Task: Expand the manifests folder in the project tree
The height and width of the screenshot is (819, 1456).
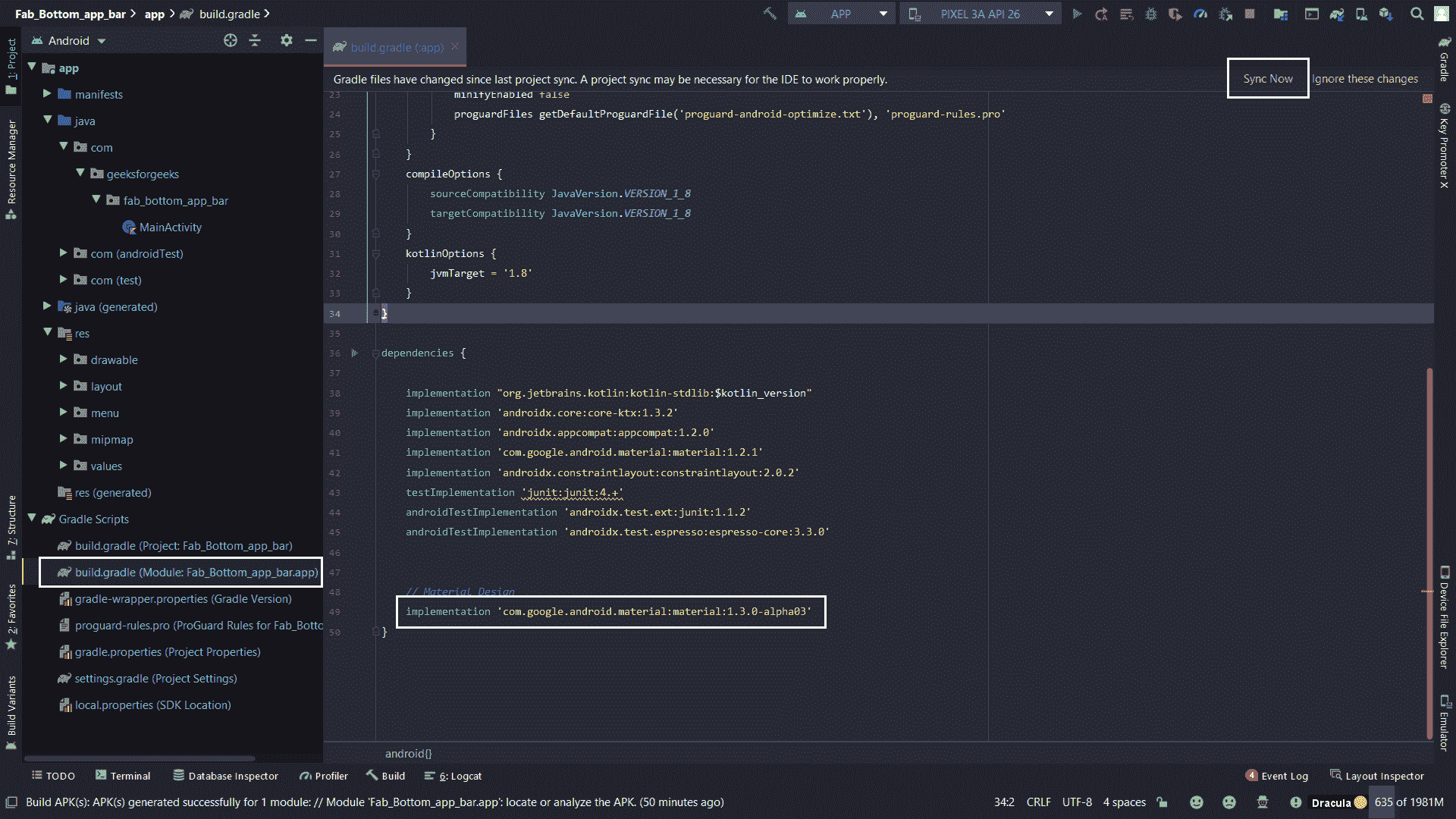Action: click(47, 94)
